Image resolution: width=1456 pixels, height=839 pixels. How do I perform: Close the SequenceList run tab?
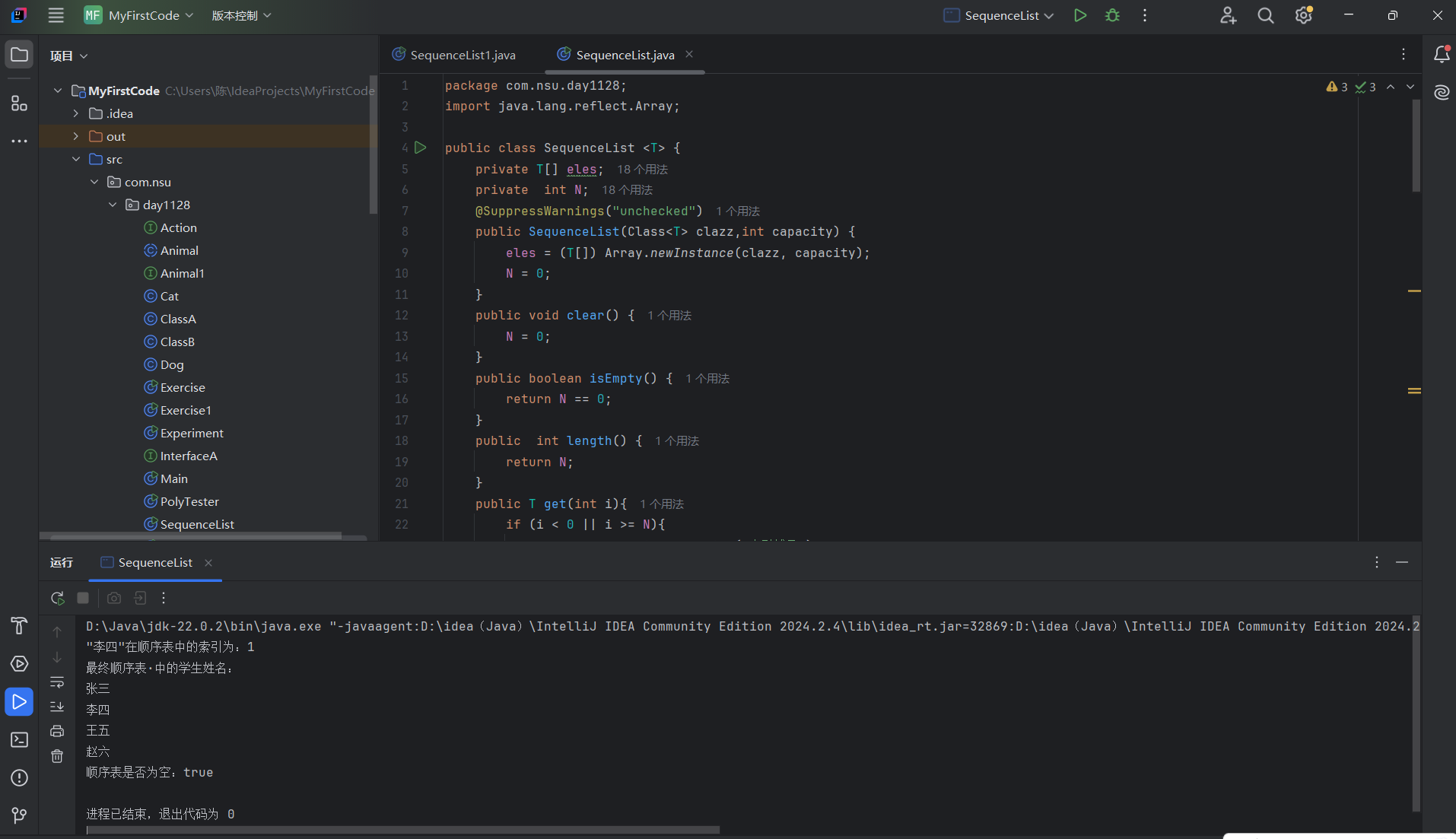[x=208, y=562]
